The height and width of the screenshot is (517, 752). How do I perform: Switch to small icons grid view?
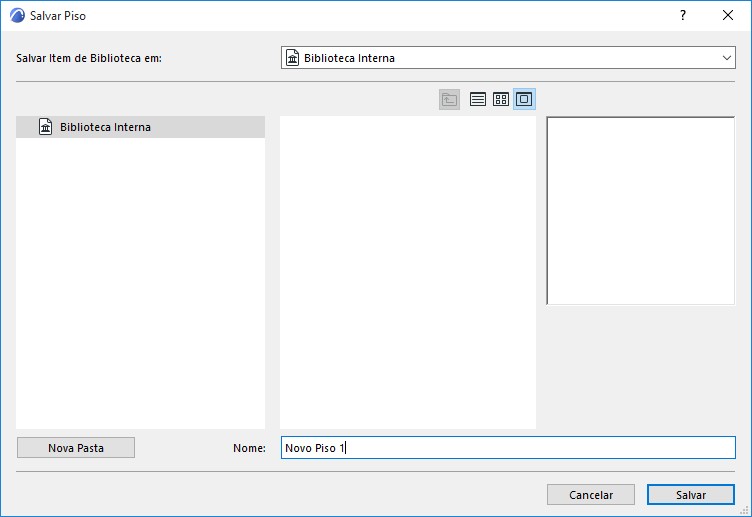tap(501, 99)
